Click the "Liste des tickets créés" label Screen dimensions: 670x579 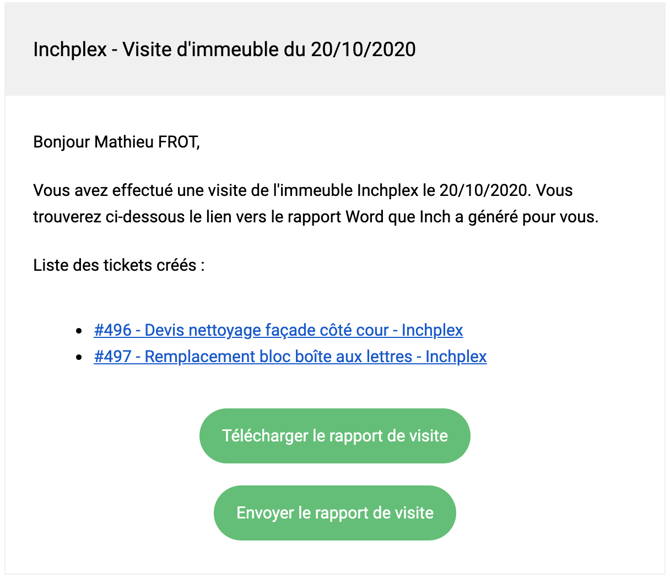coord(119,265)
